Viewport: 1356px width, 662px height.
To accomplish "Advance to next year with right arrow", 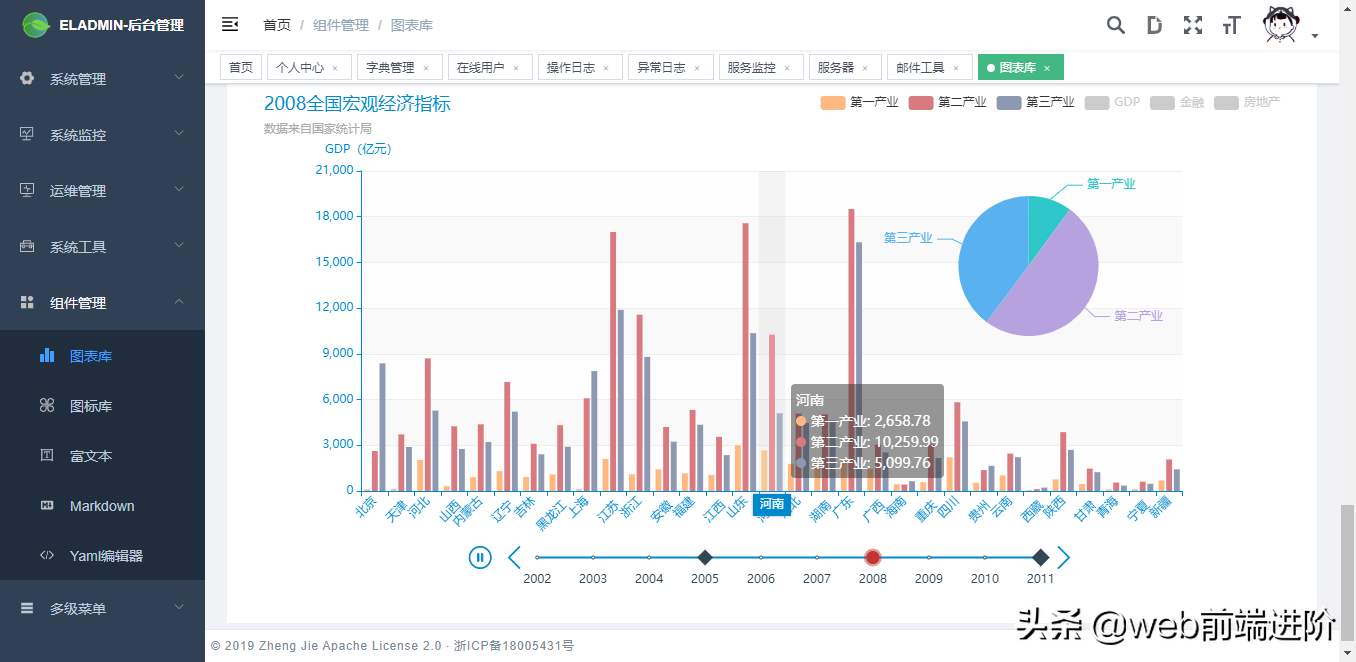I will (1064, 557).
